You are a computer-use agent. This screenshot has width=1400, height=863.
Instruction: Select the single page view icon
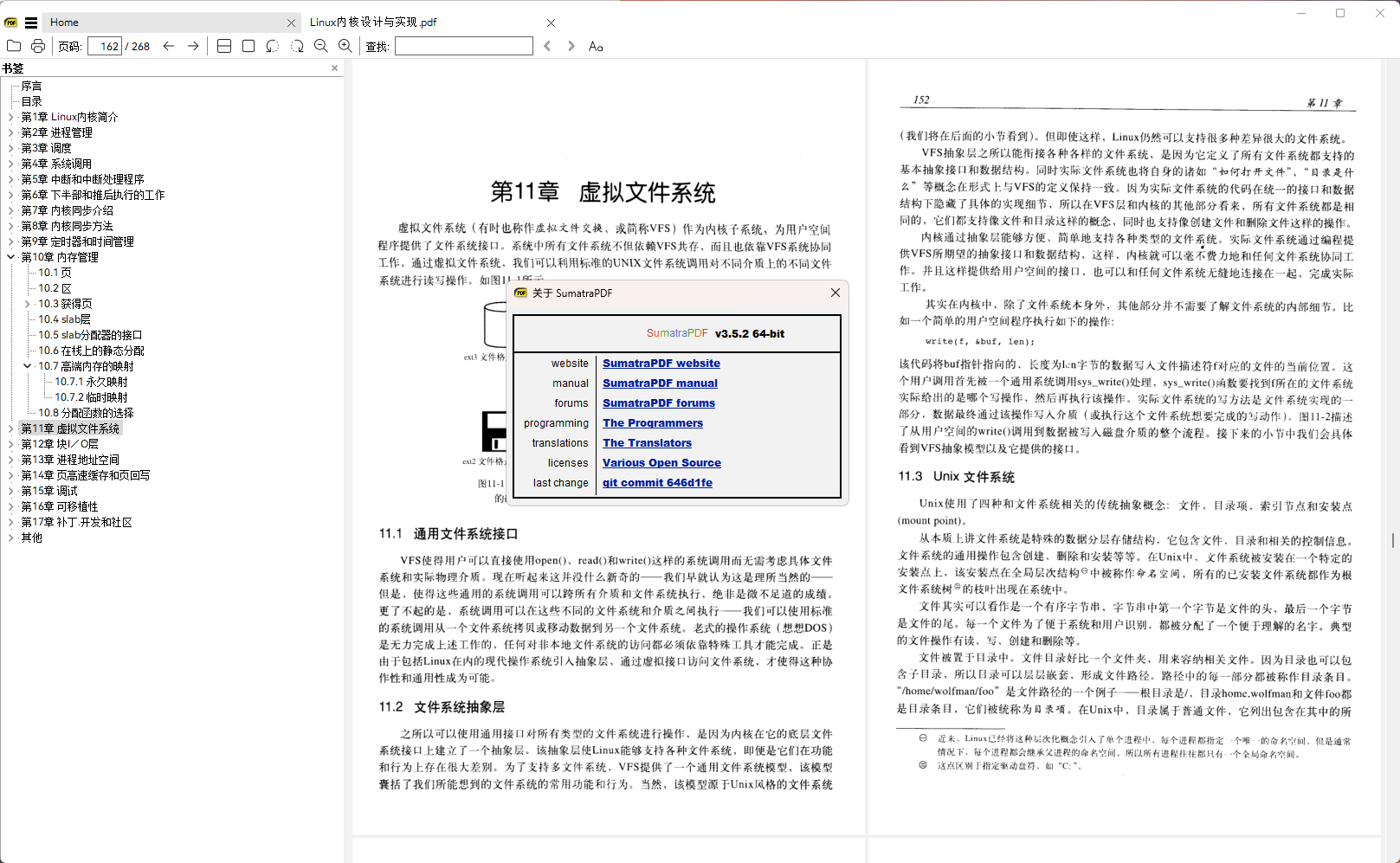[248, 45]
